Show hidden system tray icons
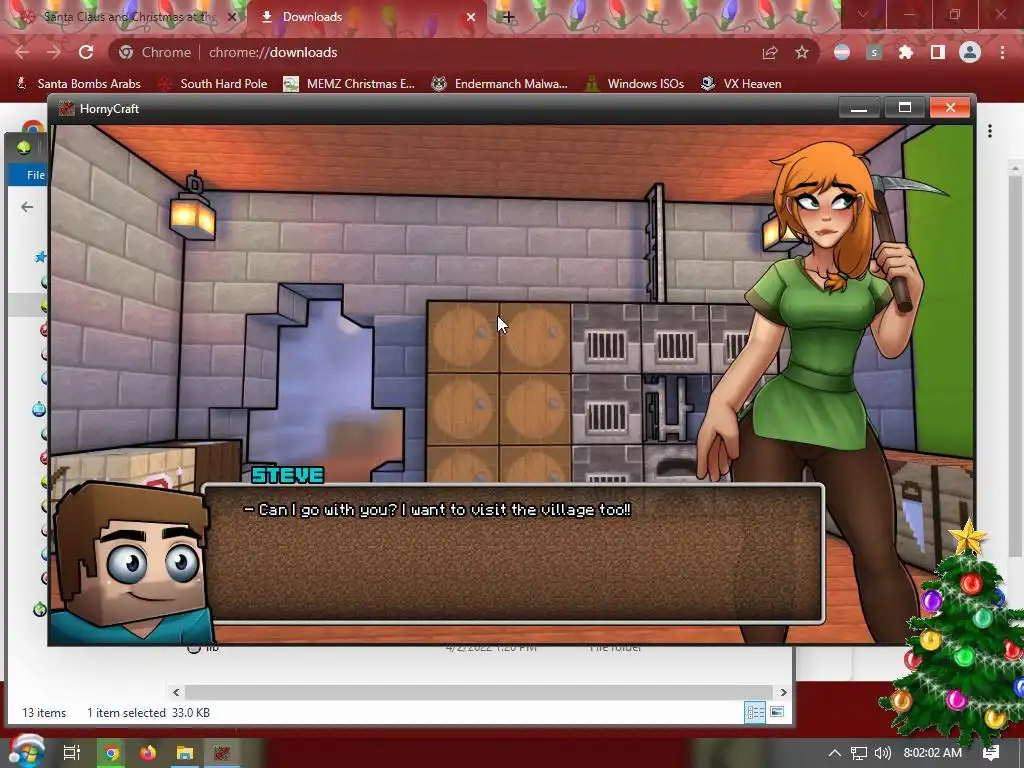Screen dimensions: 1024x768 click(x=835, y=753)
